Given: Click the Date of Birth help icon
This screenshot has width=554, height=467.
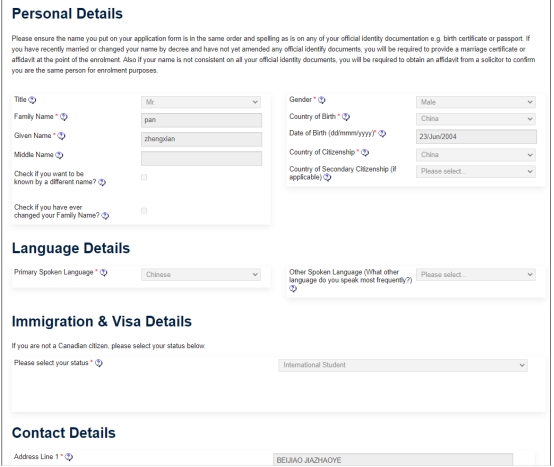Looking at the screenshot, I should click(x=382, y=134).
